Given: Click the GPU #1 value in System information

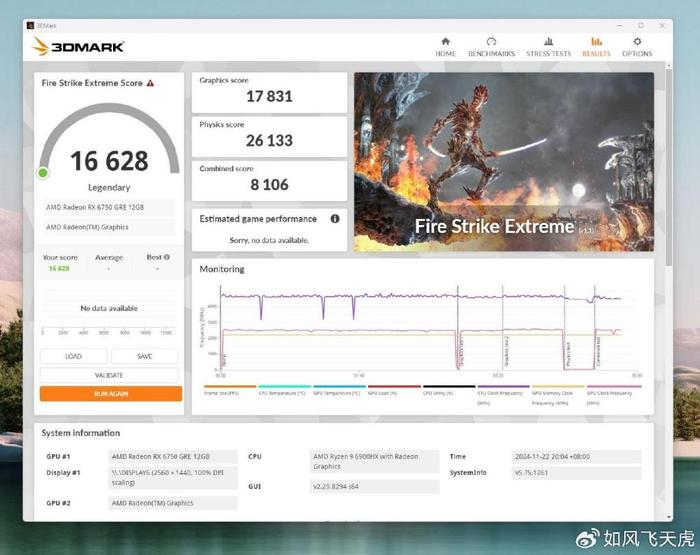Looking at the screenshot, I should click(x=173, y=456).
